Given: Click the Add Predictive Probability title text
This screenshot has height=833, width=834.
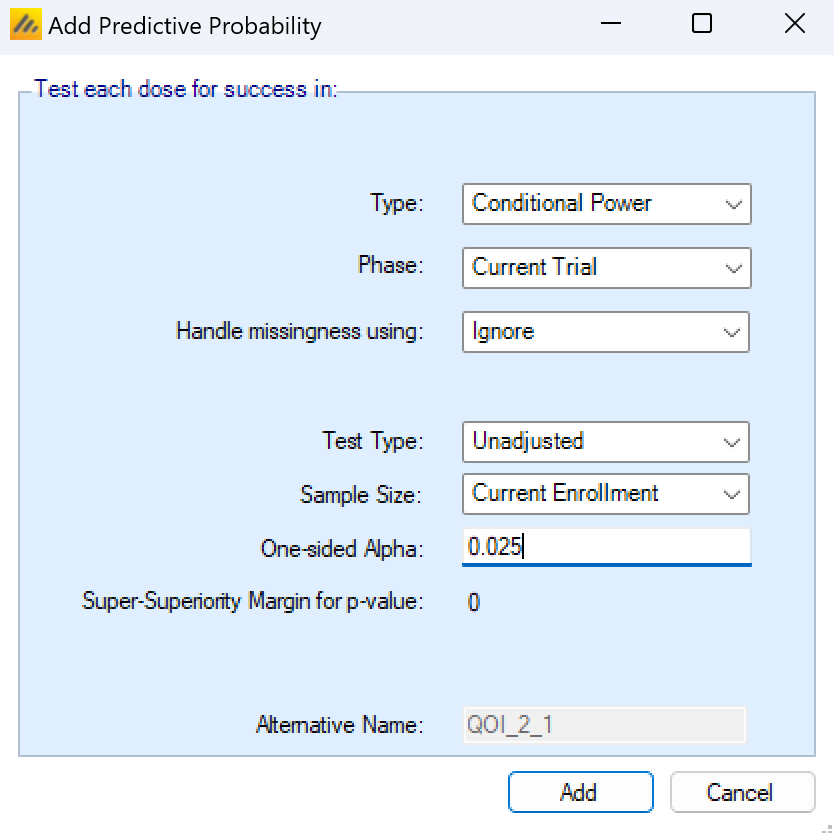Looking at the screenshot, I should tap(185, 26).
